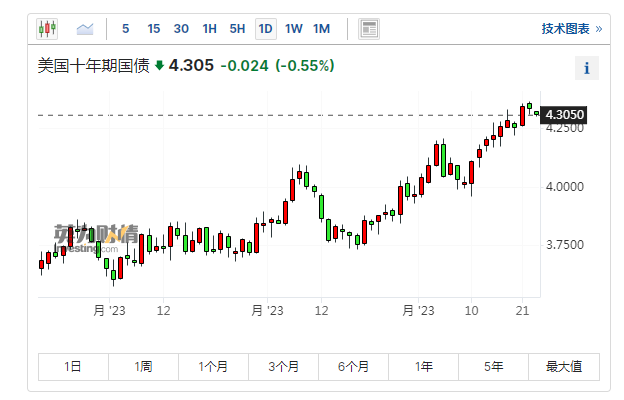
Task: Select the 3个月 range tab
Action: point(283,367)
